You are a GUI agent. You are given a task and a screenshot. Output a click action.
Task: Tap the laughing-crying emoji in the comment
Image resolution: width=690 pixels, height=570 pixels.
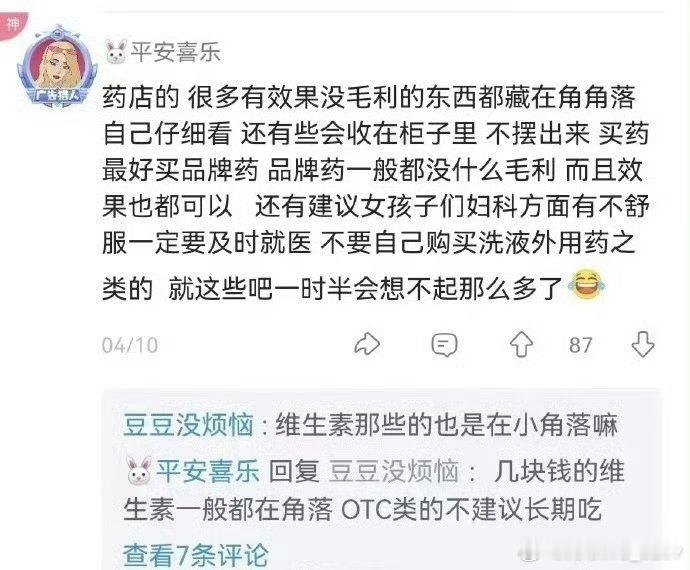[x=587, y=287]
